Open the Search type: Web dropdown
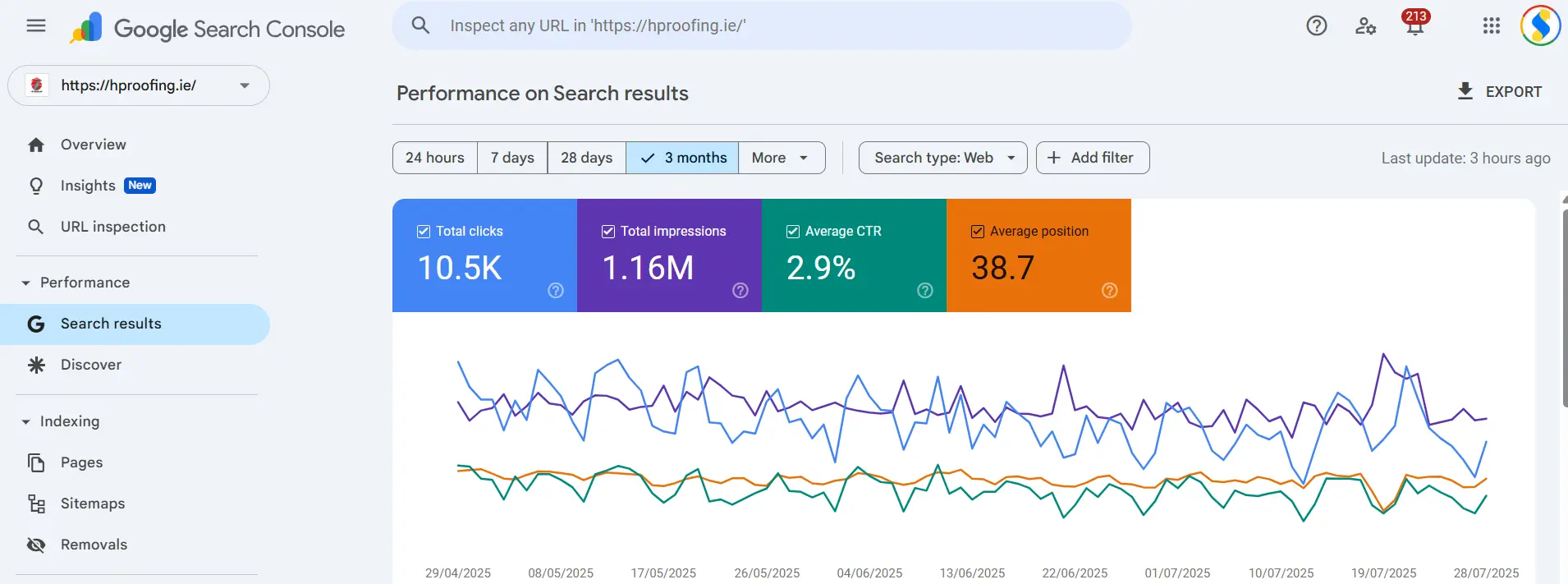The width and height of the screenshot is (1568, 584). (942, 158)
